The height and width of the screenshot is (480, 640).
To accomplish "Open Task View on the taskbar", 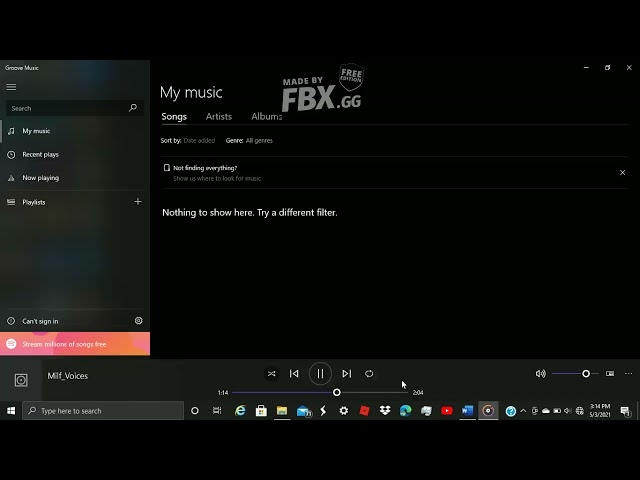I will click(217, 411).
